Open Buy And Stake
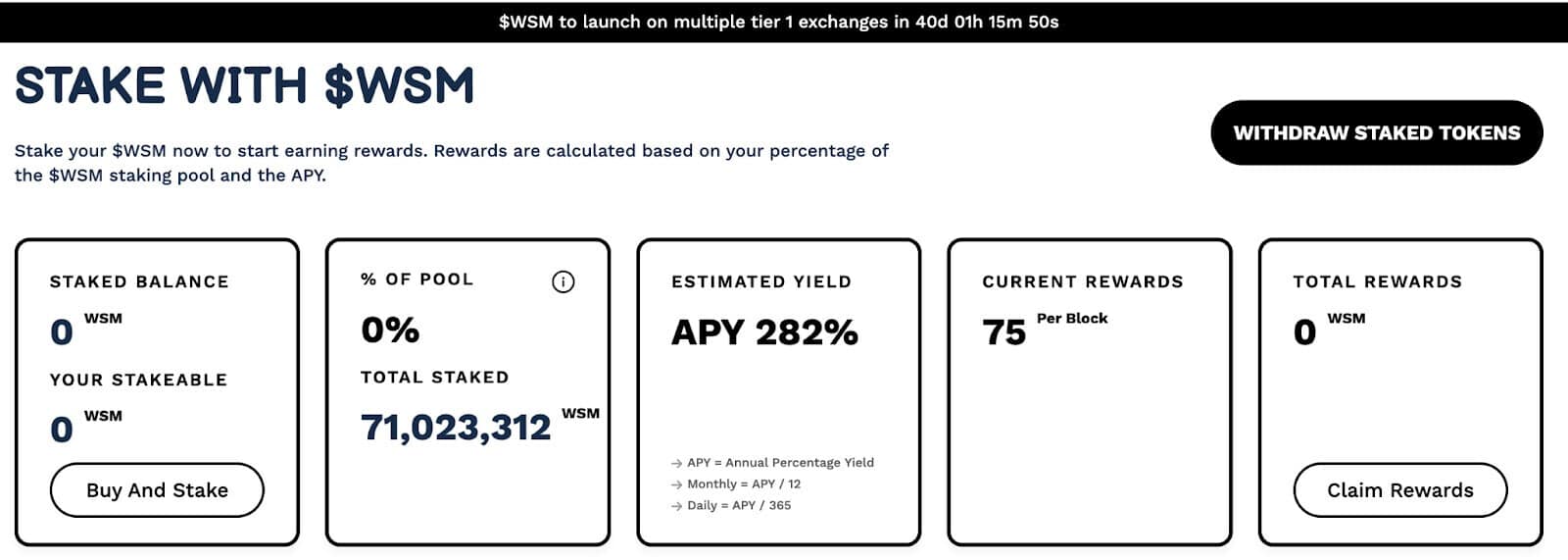The height and width of the screenshot is (560, 1568). (157, 490)
